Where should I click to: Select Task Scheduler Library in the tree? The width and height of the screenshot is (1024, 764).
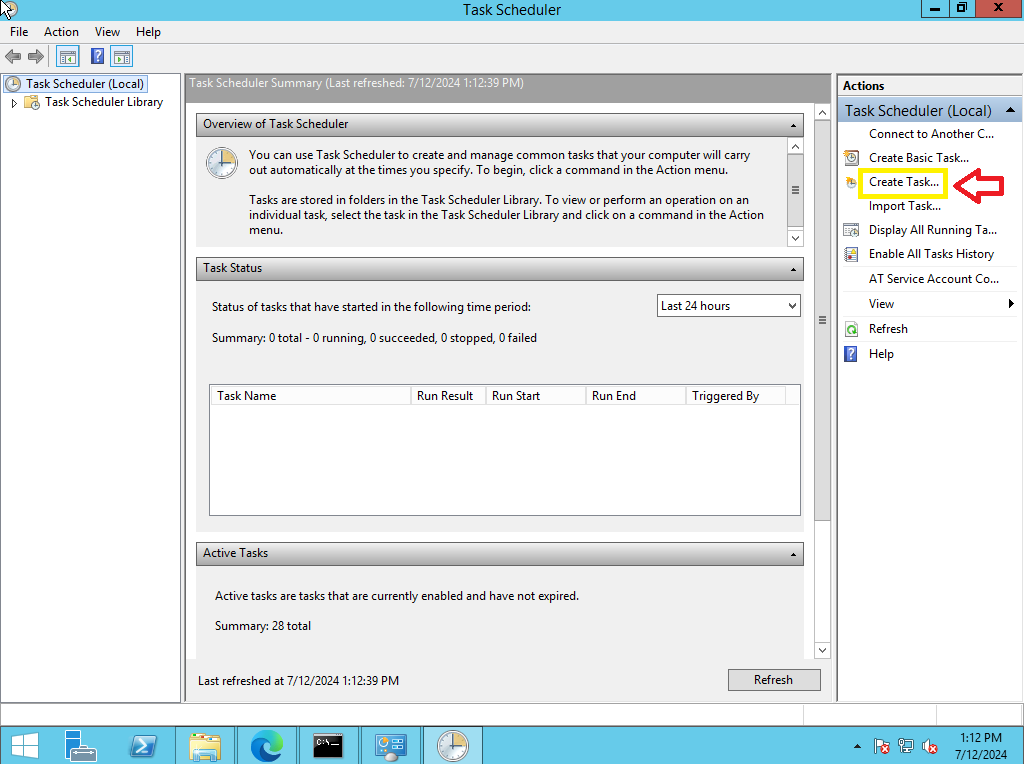104,102
